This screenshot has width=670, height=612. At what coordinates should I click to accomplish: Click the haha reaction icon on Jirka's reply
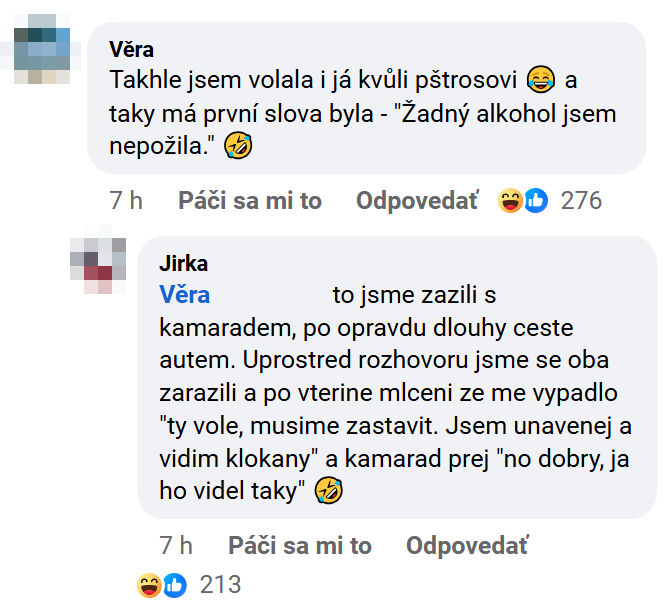coord(150,583)
